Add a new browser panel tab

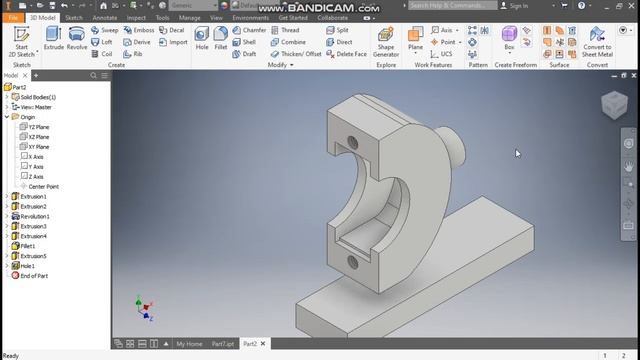tap(36, 76)
